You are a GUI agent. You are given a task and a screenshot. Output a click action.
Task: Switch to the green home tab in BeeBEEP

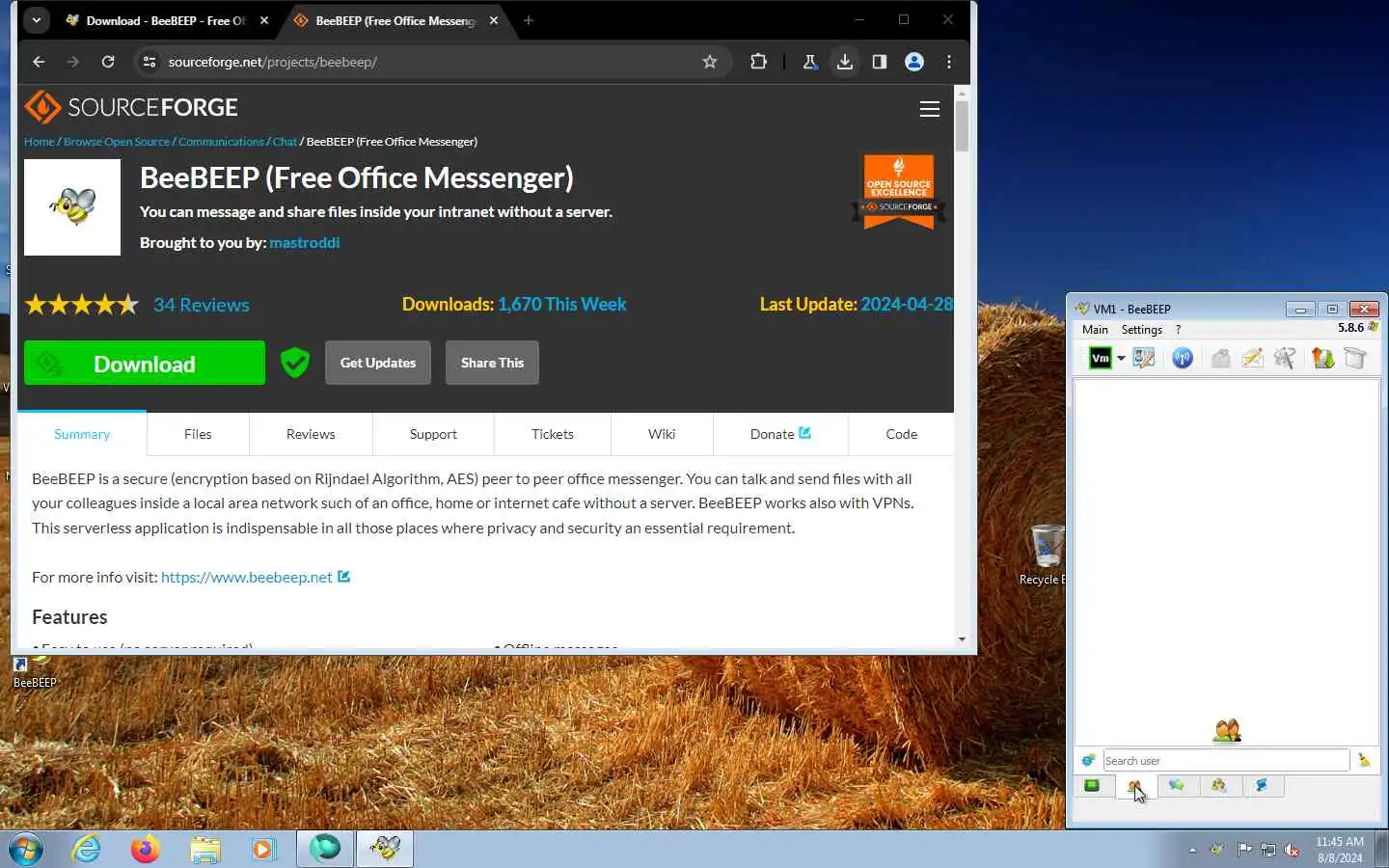click(1092, 786)
